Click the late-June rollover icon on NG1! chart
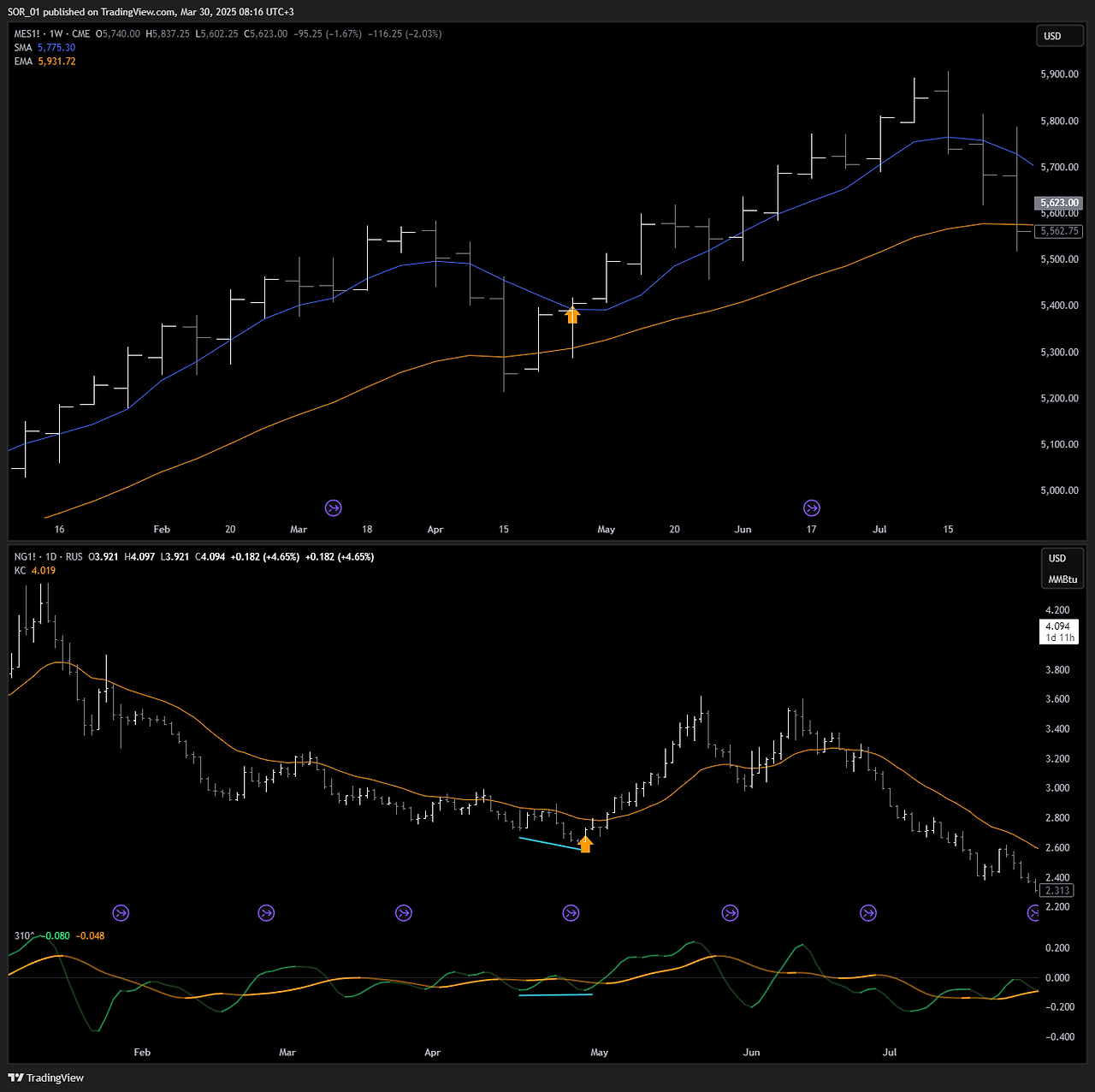This screenshot has height=1092, width=1095. coord(868,913)
